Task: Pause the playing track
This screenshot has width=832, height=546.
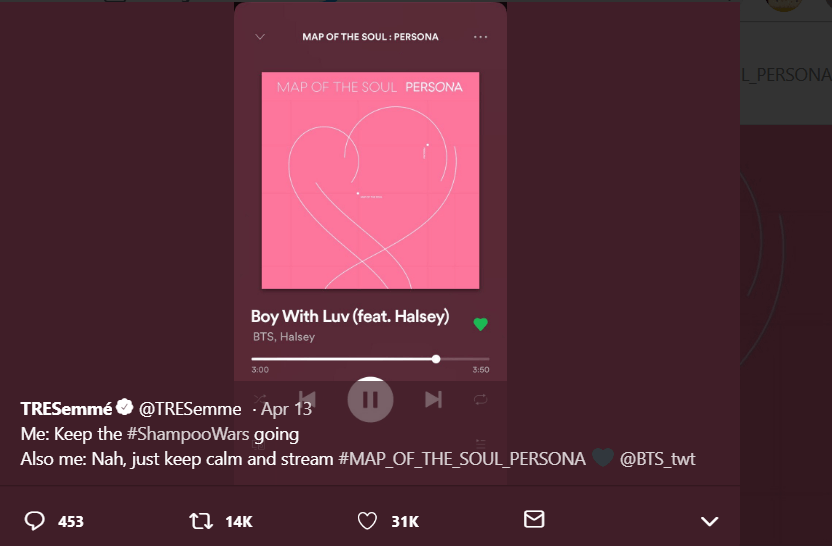Action: coord(370,400)
